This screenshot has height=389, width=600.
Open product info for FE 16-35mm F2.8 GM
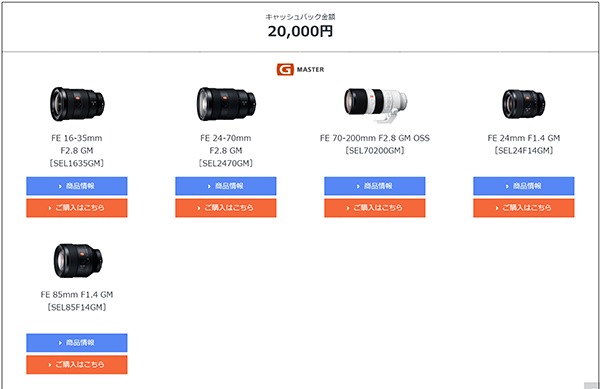tap(77, 186)
